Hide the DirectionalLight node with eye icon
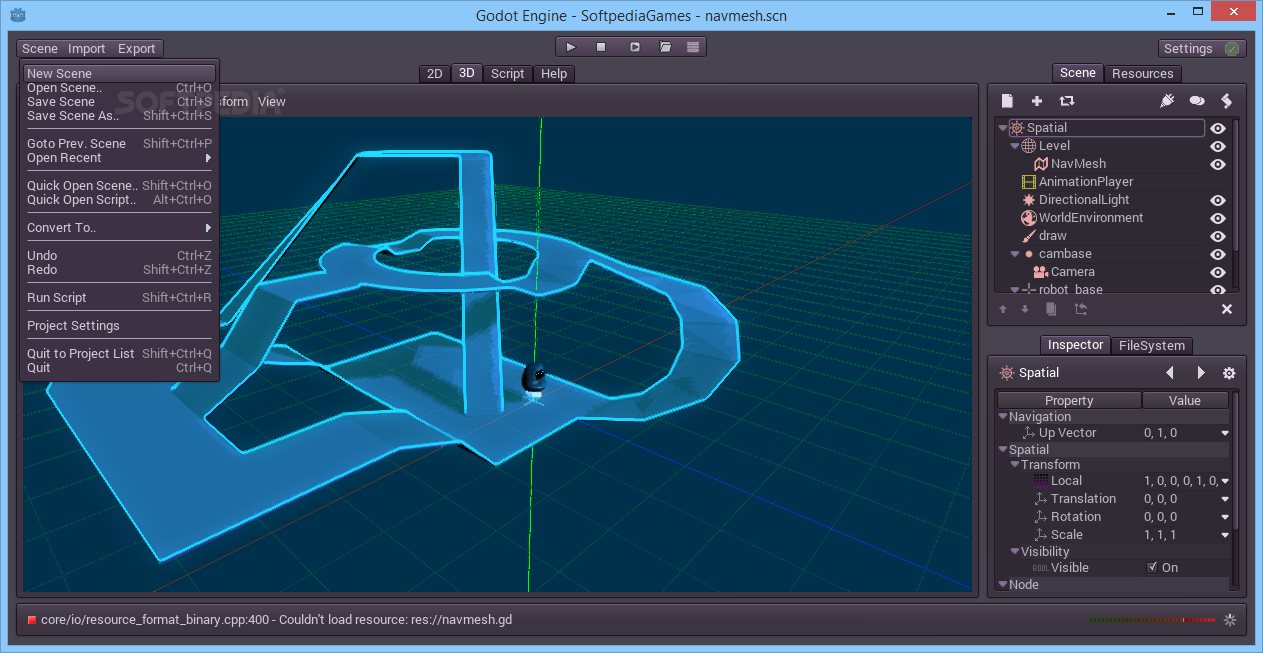The image size is (1263, 653). [1218, 200]
